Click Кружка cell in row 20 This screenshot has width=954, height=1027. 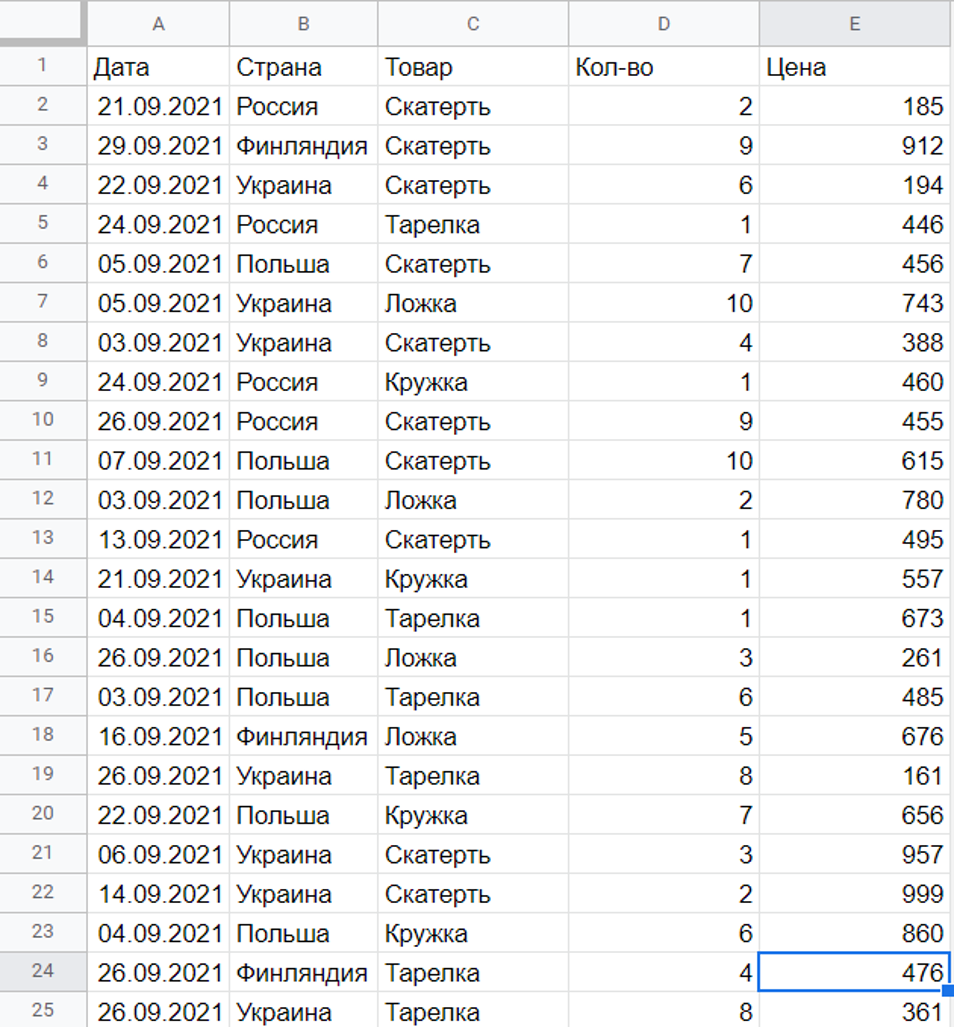473,815
